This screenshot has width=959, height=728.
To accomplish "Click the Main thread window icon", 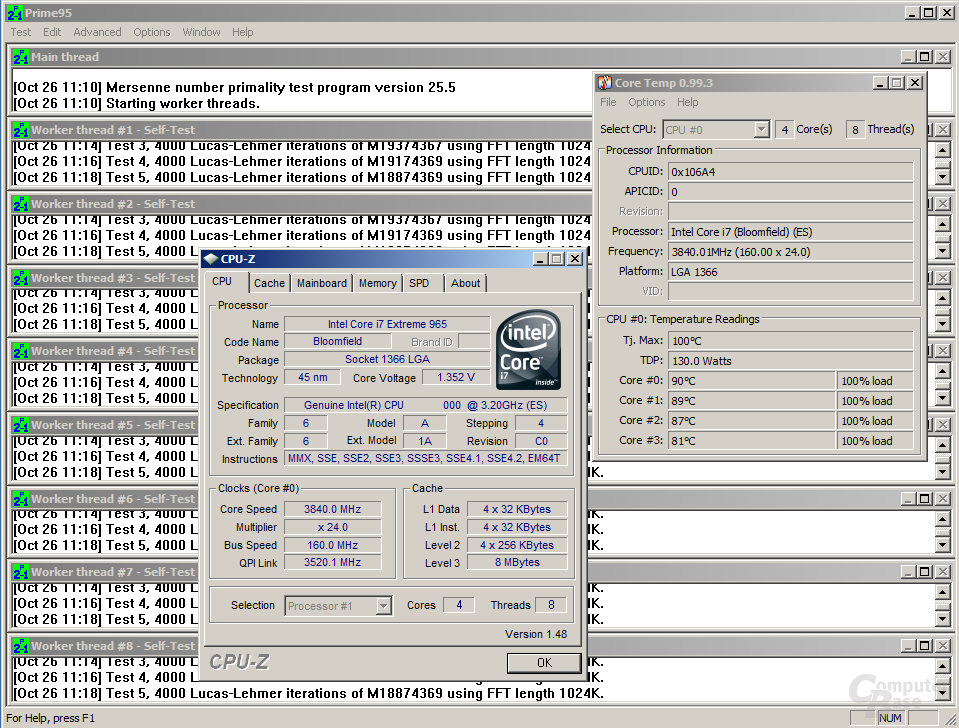I will 21,57.
